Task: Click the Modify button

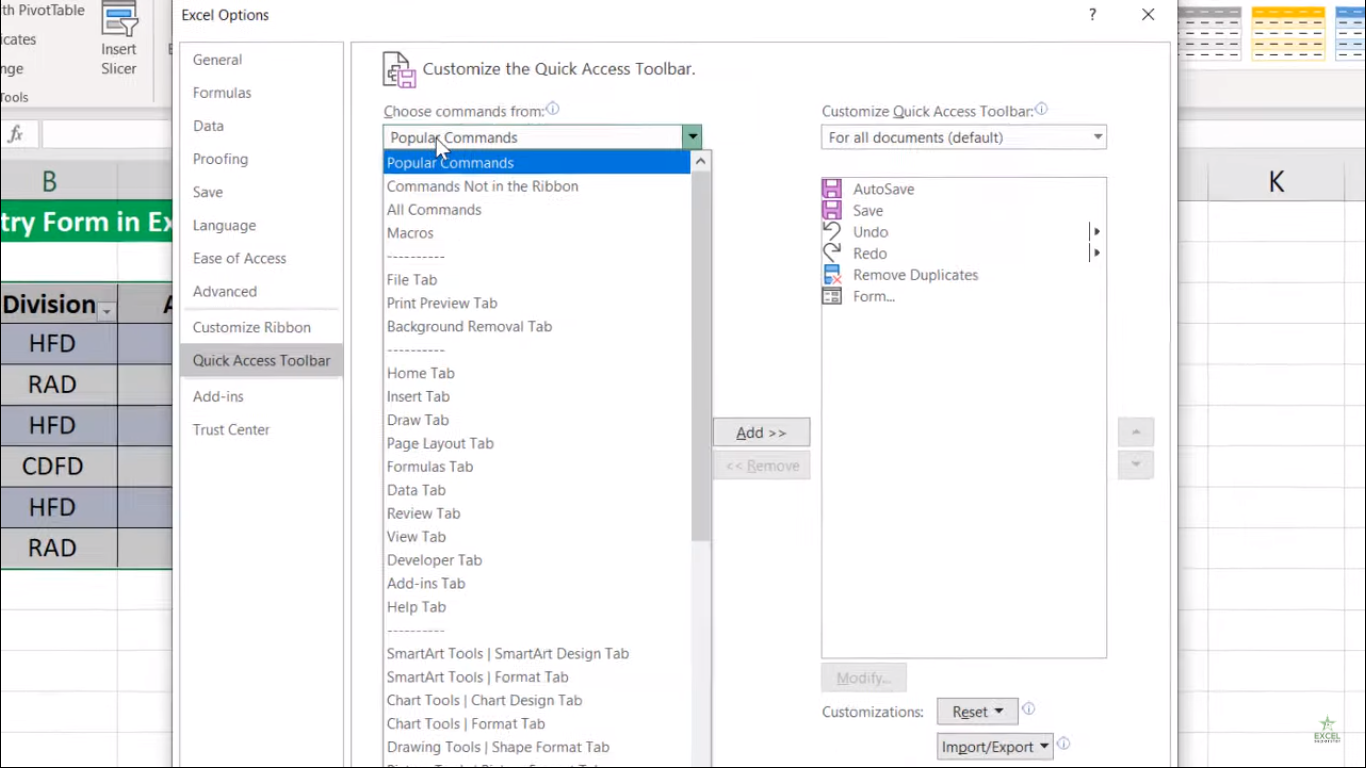Action: (x=864, y=677)
